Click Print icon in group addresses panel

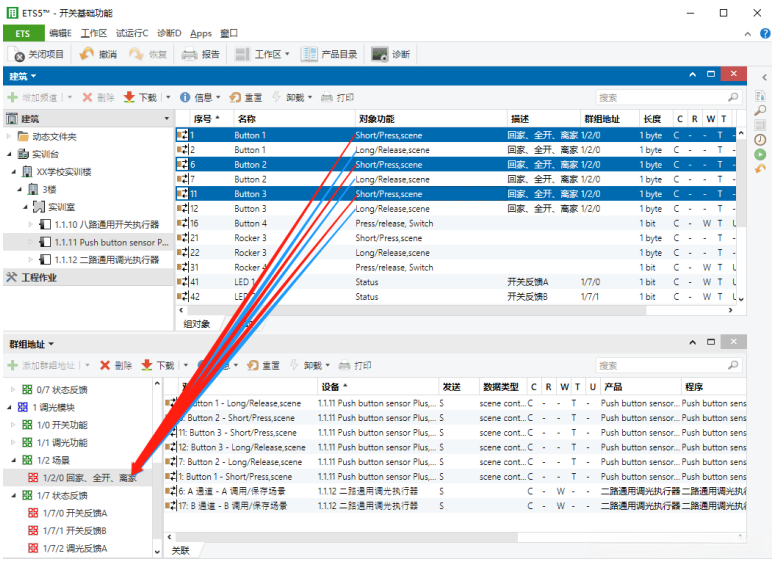pos(344,366)
